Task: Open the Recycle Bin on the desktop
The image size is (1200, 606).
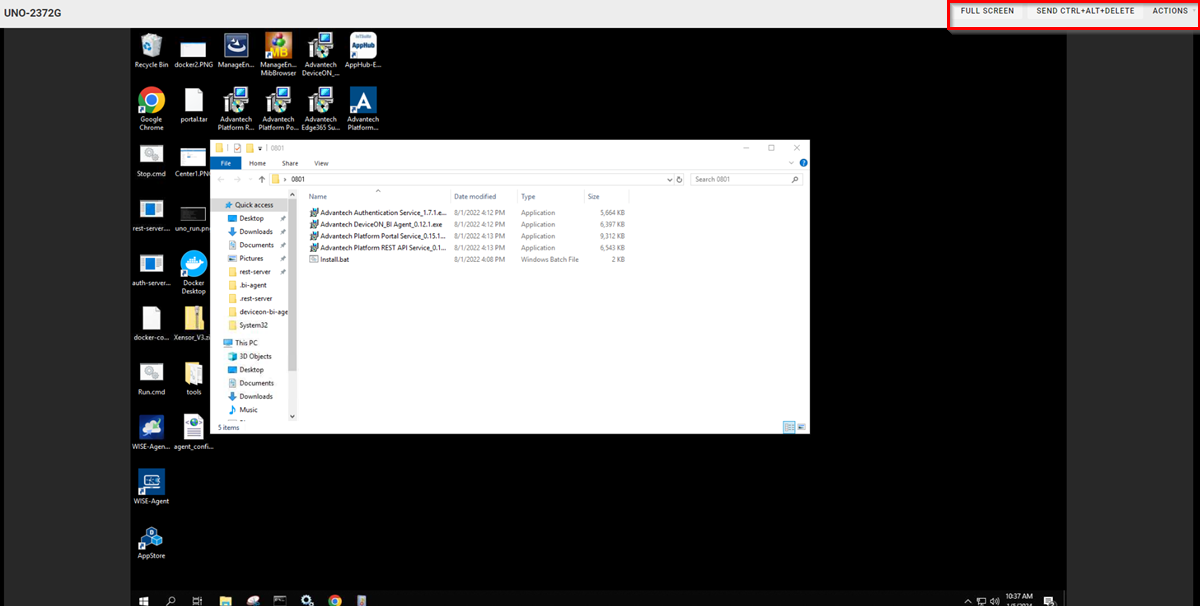Action: click(x=151, y=45)
